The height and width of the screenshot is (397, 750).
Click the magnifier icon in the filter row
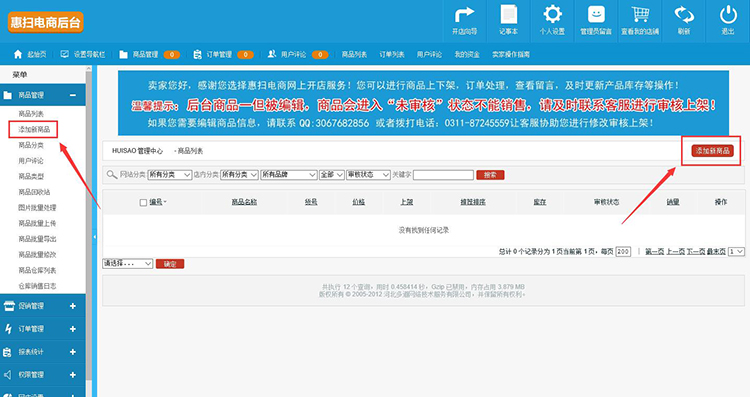tap(112, 175)
